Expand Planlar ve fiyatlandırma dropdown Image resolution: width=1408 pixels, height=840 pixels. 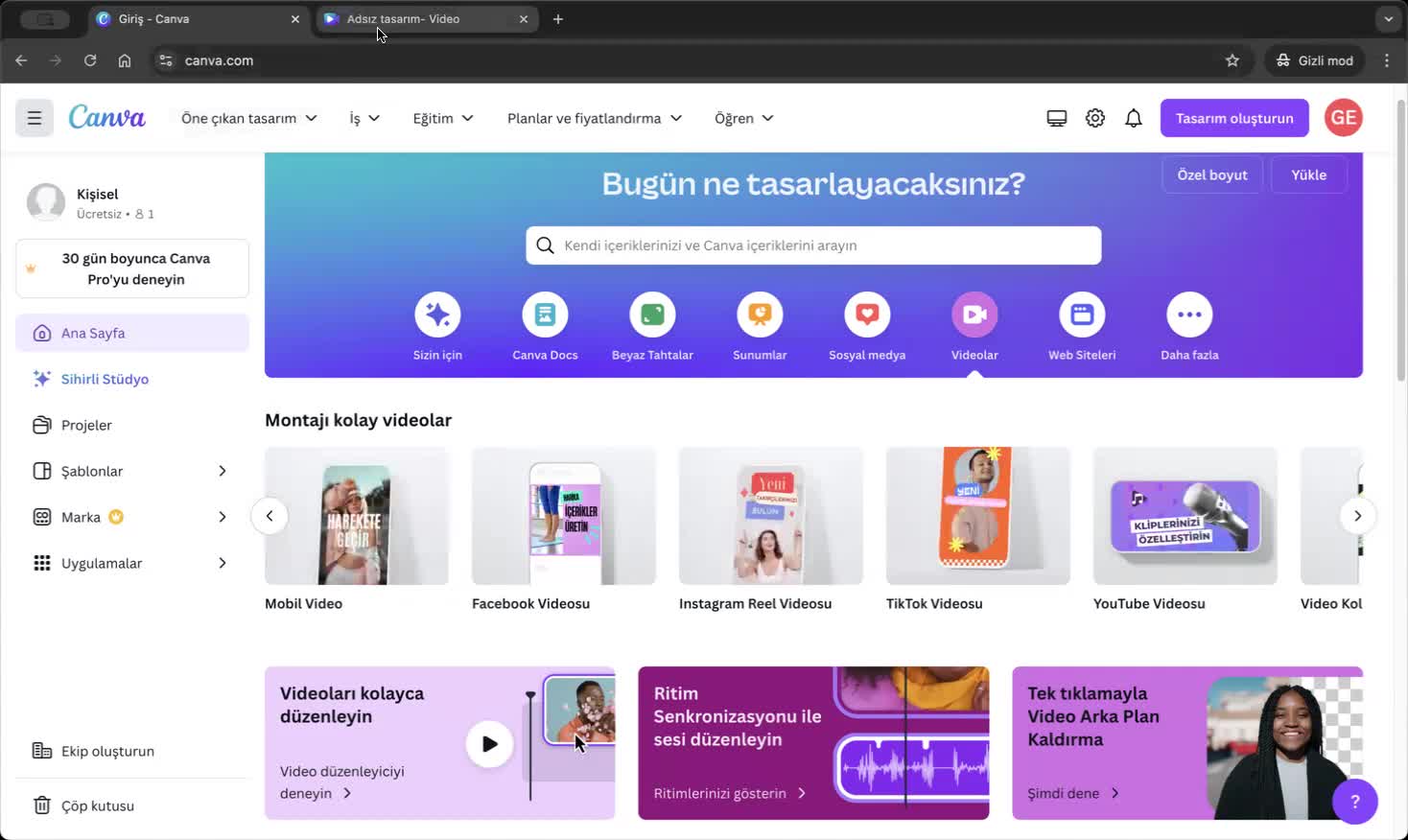pyautogui.click(x=595, y=118)
